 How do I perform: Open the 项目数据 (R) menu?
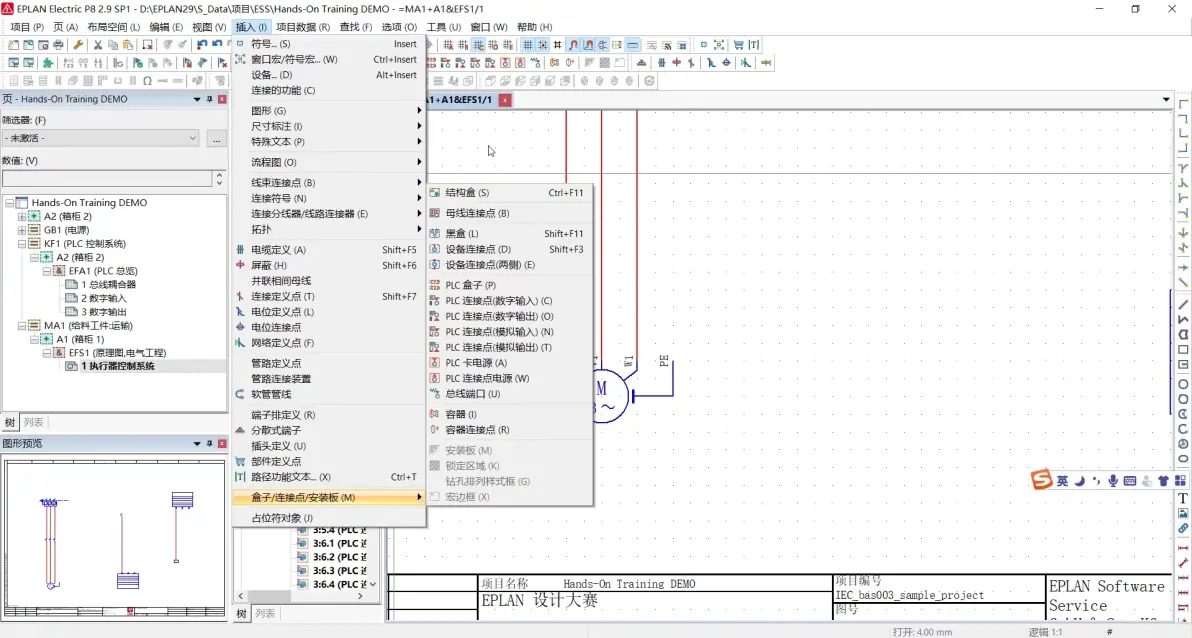pos(303,27)
